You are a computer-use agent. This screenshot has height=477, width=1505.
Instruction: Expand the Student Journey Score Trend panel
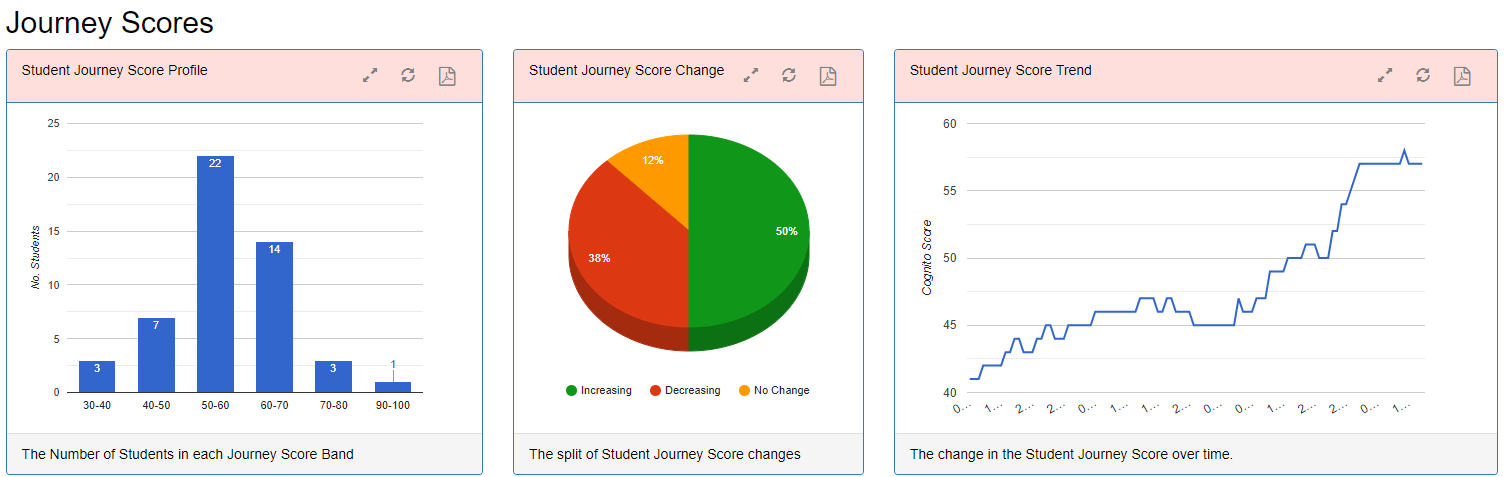click(1385, 76)
